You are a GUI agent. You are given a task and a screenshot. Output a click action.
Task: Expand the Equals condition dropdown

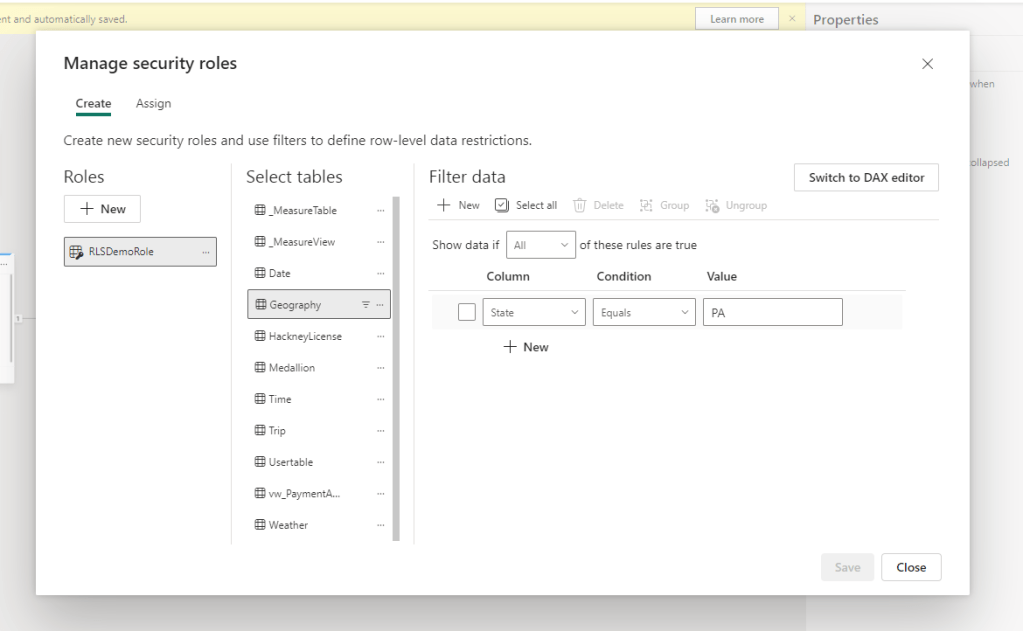(644, 313)
